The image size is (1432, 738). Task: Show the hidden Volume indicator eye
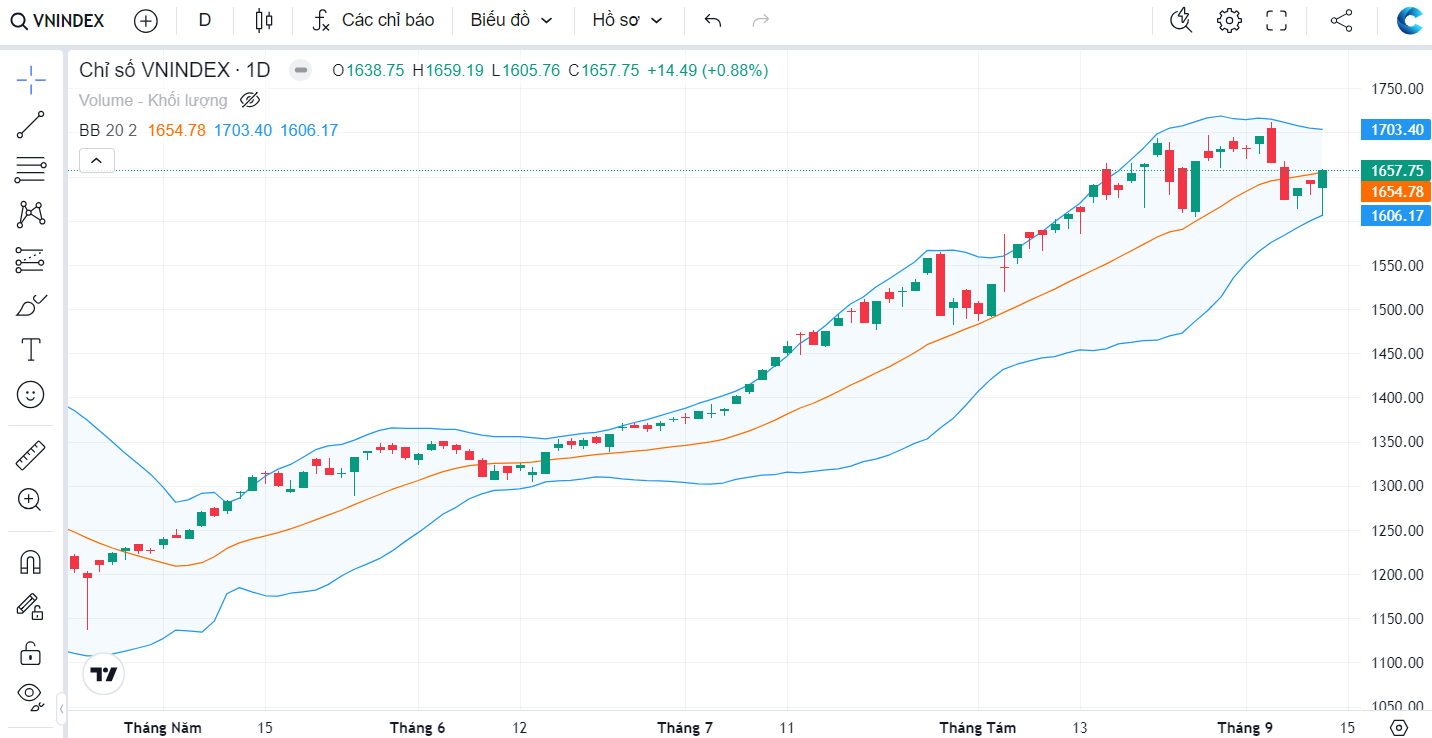pos(250,100)
